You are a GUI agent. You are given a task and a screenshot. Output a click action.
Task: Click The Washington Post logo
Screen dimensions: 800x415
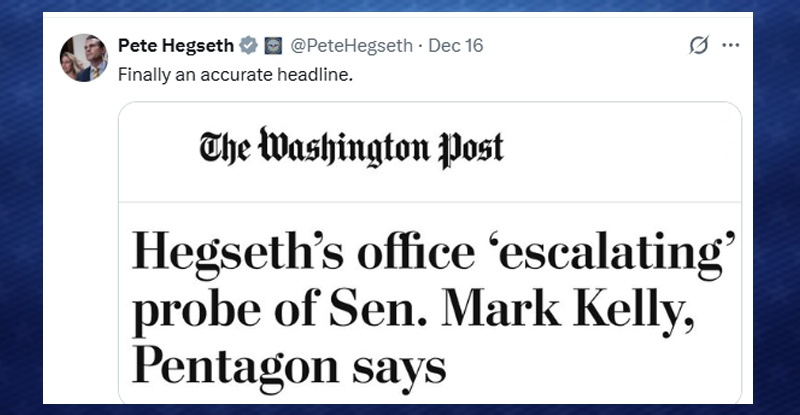351,147
